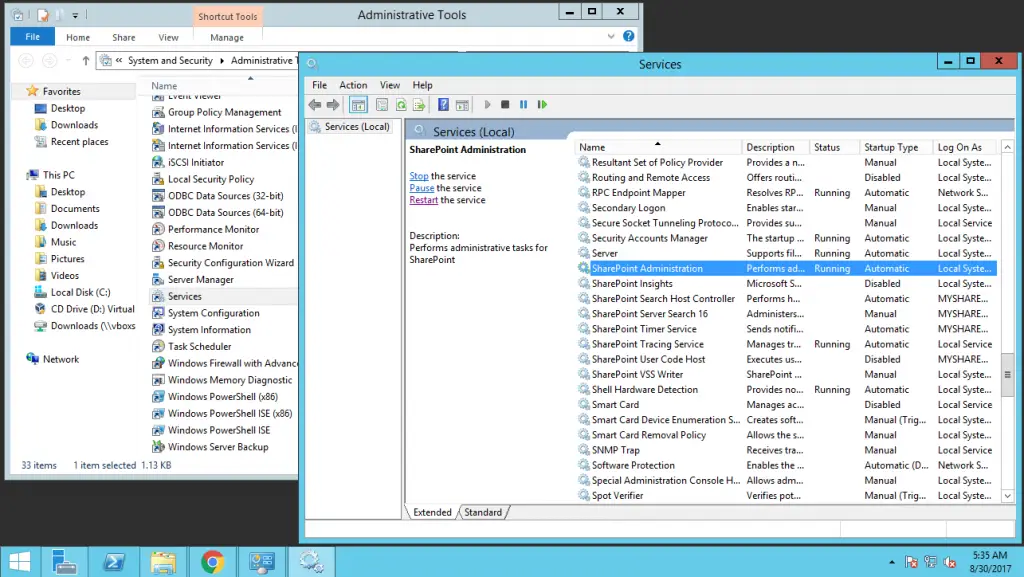Open the File menu in Services
This screenshot has width=1024, height=577.
319,85
